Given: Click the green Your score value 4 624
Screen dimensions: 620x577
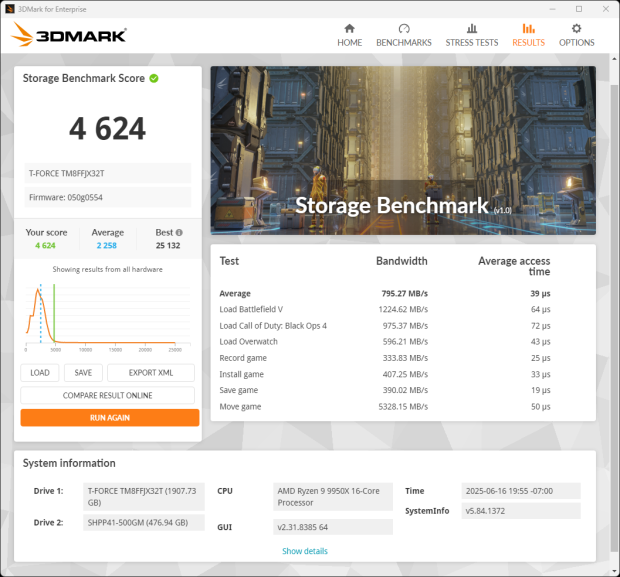Looking at the screenshot, I should click(45, 246).
